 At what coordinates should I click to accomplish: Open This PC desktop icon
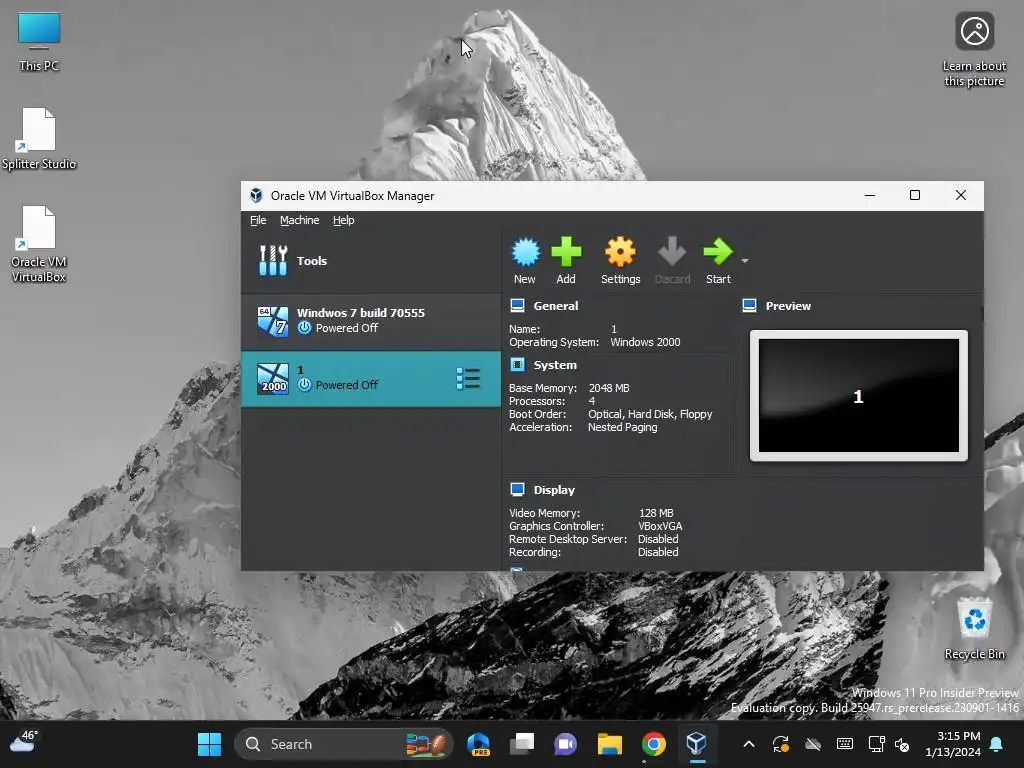[39, 42]
